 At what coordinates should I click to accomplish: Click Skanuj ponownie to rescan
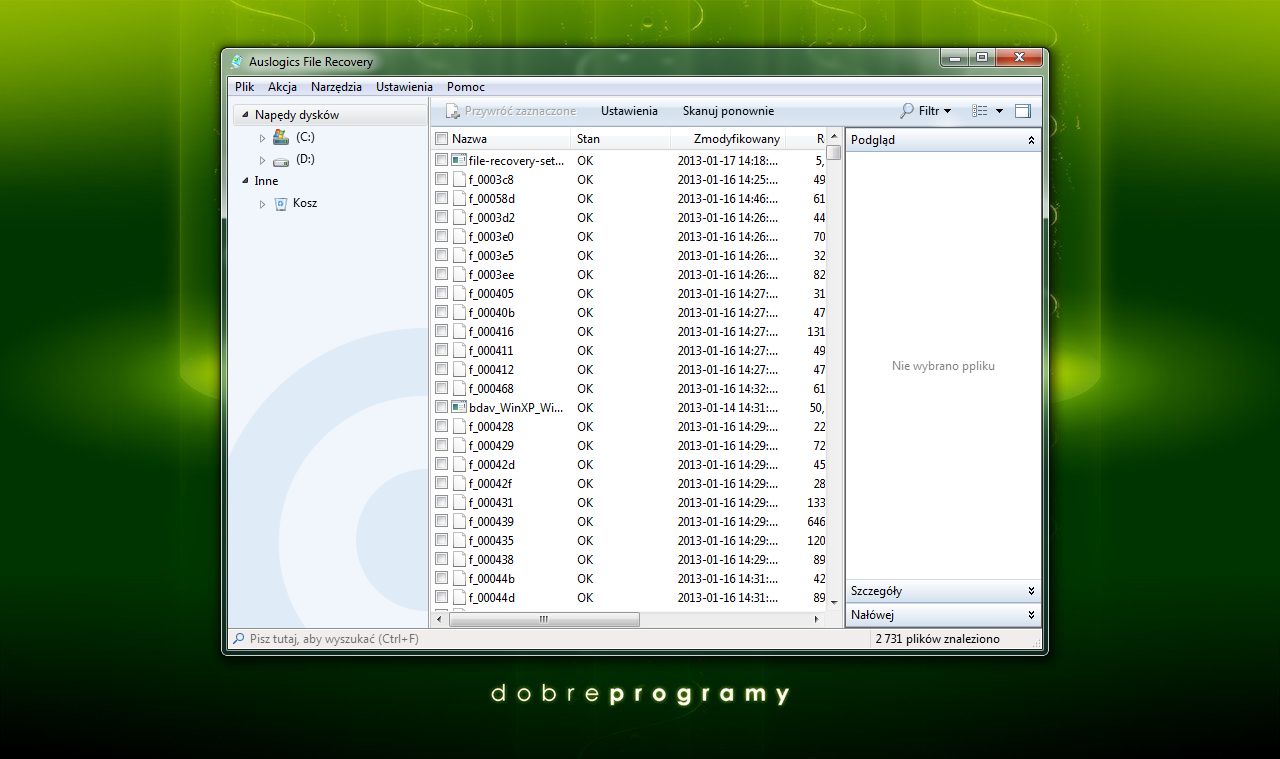(728, 111)
